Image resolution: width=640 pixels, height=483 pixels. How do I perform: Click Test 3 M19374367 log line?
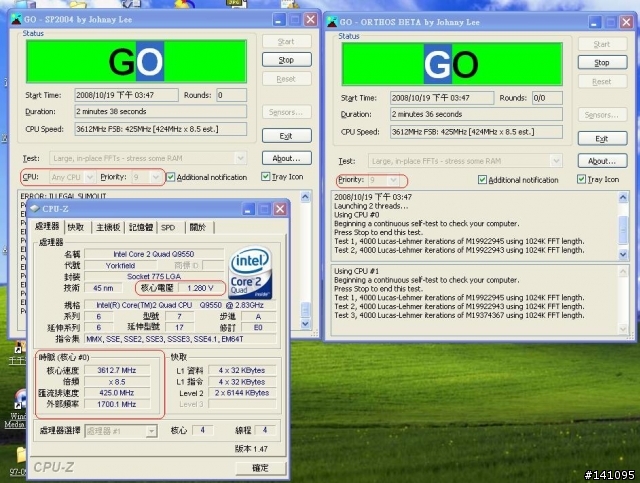pyautogui.click(x=459, y=315)
